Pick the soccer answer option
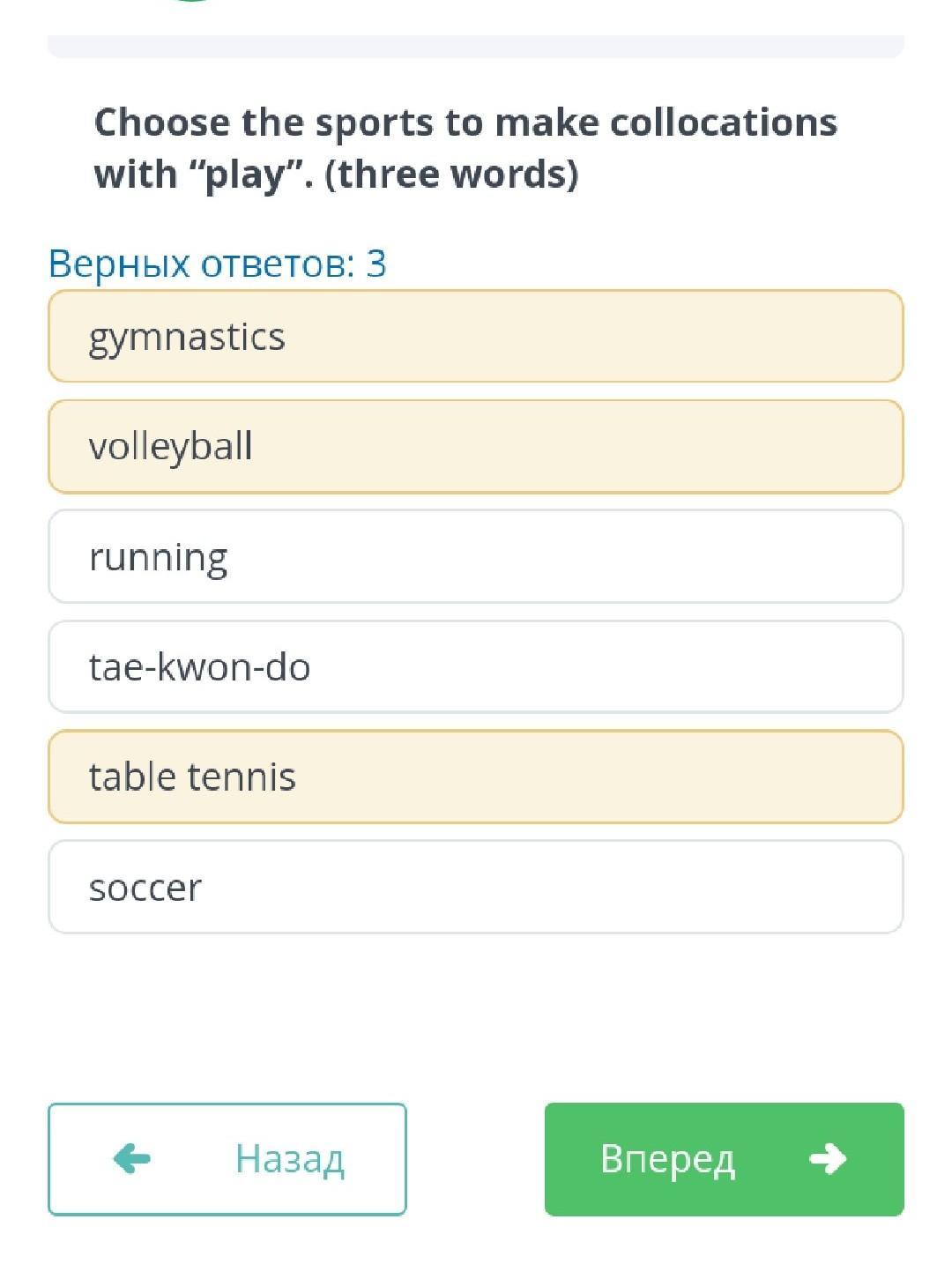952x1264 pixels. point(476,887)
